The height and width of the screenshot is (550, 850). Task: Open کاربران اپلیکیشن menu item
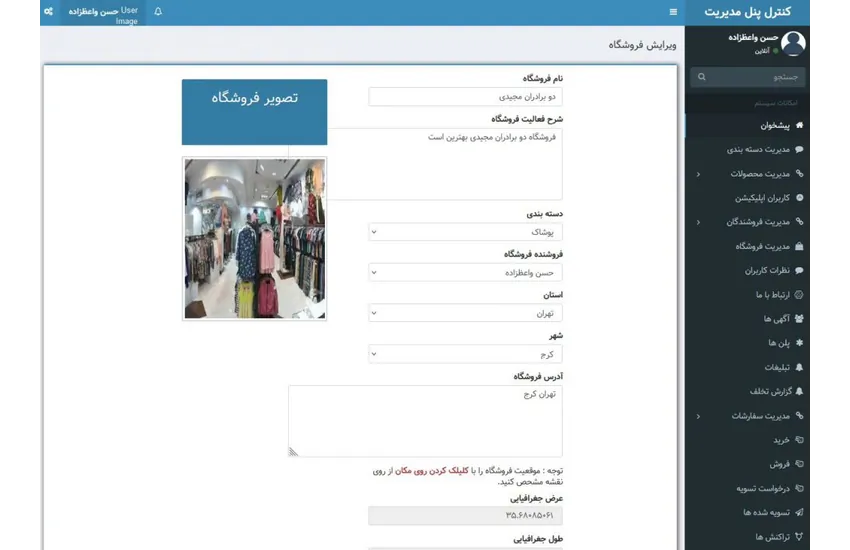click(x=748, y=198)
